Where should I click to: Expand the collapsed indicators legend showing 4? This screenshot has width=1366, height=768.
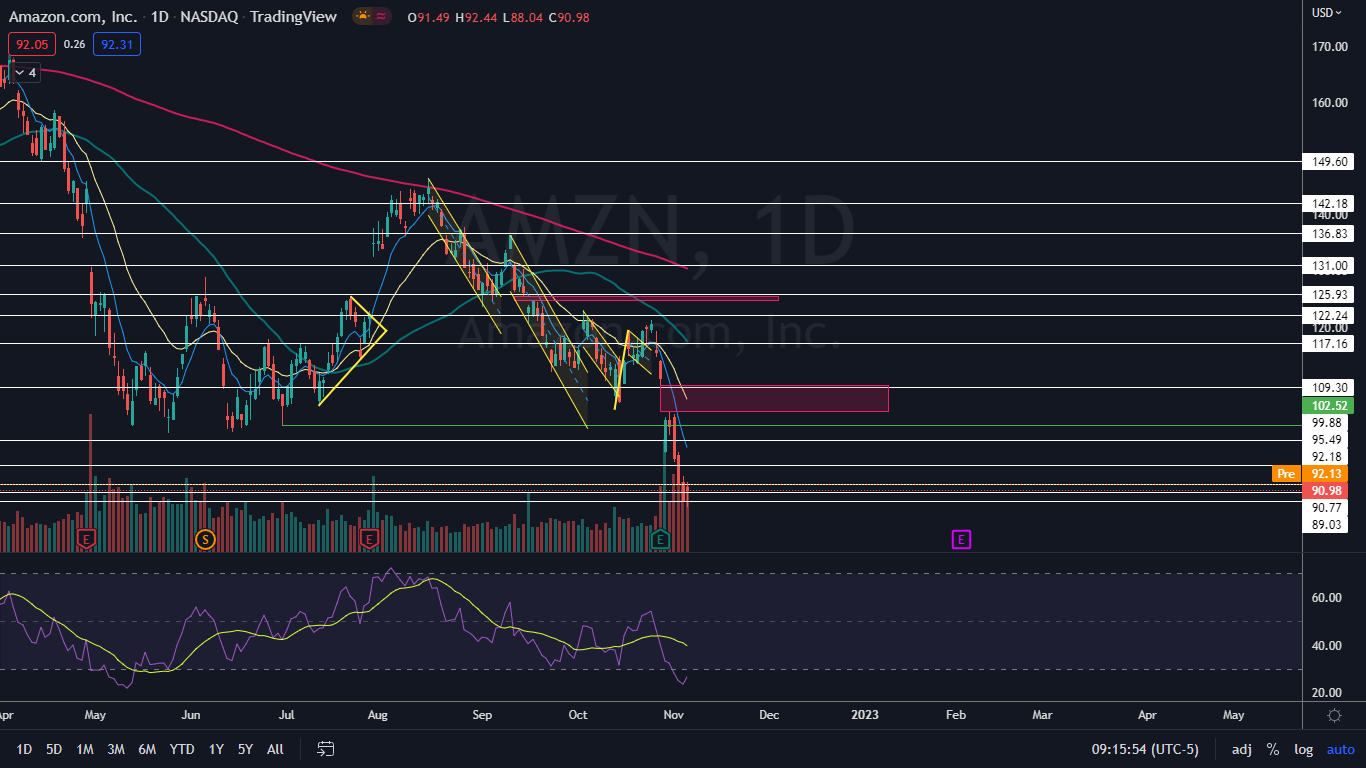25,73
